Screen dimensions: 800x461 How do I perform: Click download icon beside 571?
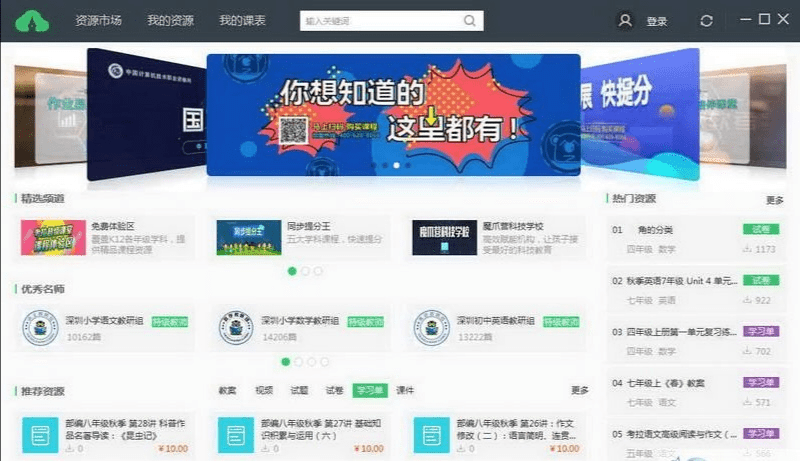pos(747,402)
